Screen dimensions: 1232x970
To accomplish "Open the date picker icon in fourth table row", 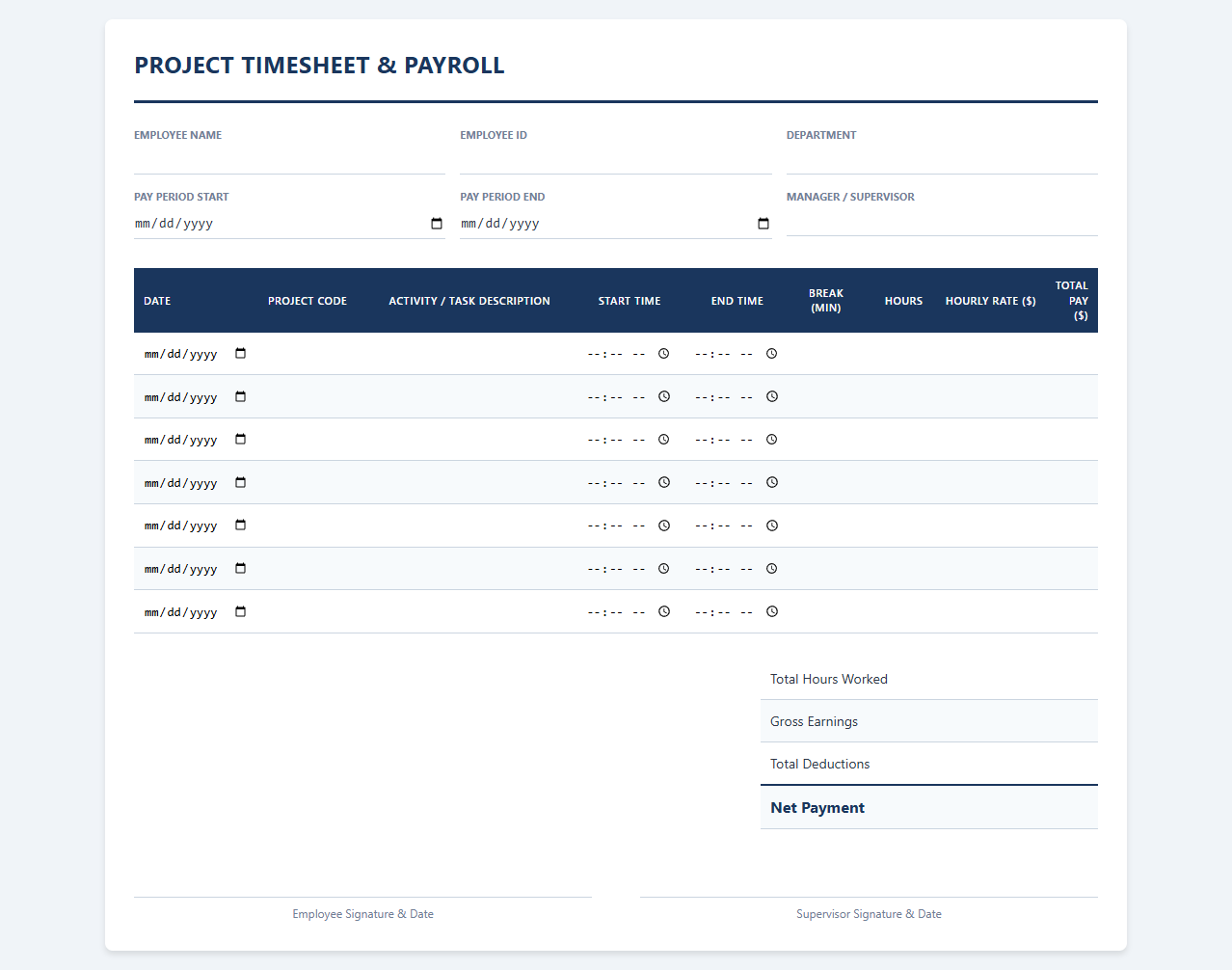I will click(x=241, y=482).
